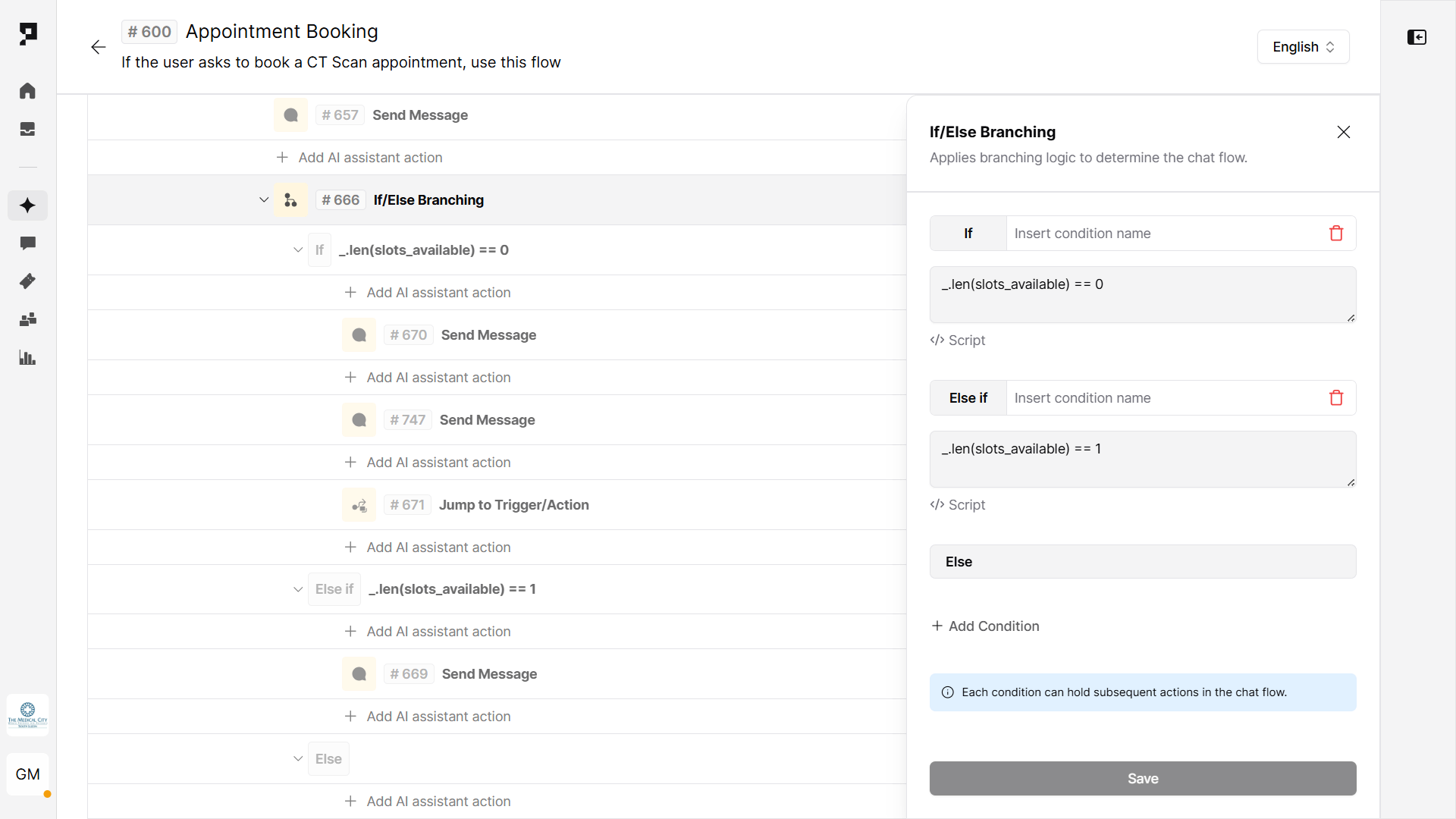
Task: Open the analytics bar chart icon
Action: click(x=27, y=358)
